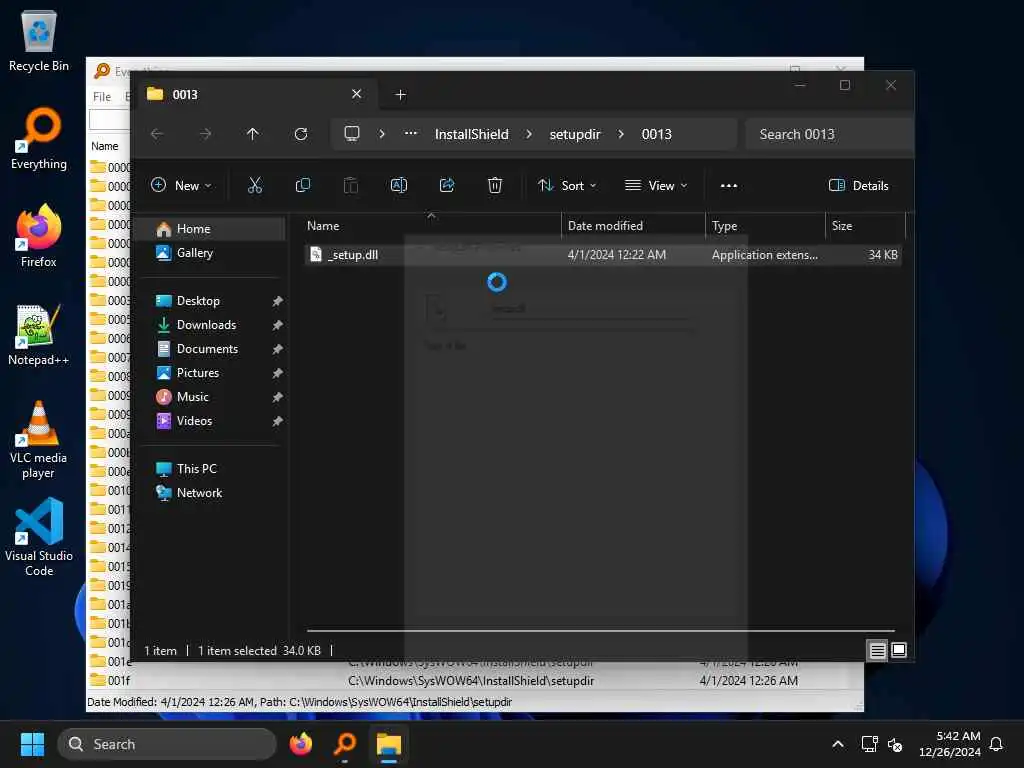Go up one folder level
The image size is (1024, 768).
pos(253,134)
